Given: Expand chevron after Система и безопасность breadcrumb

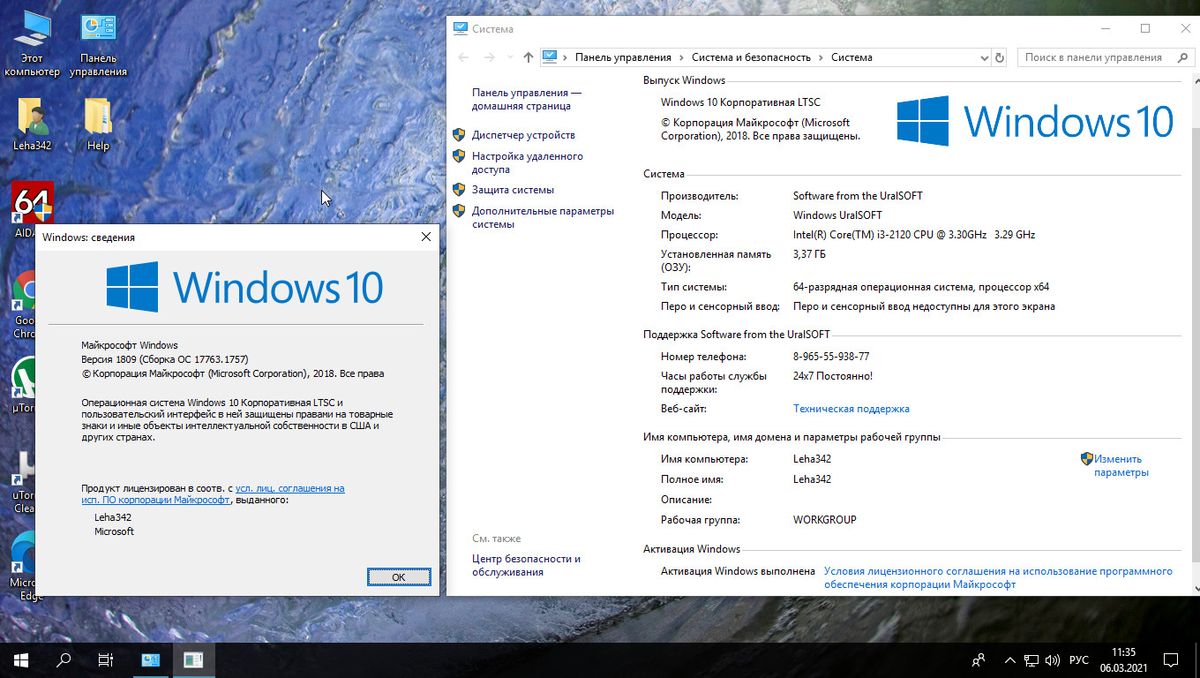Looking at the screenshot, I should [821, 58].
